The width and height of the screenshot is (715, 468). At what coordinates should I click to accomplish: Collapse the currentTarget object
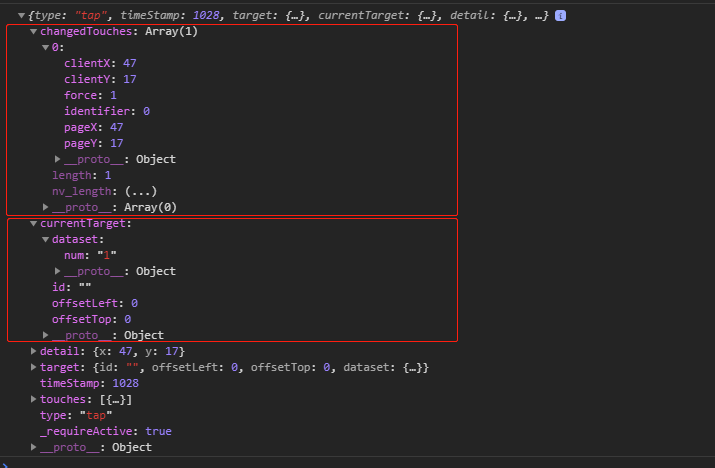coord(33,224)
